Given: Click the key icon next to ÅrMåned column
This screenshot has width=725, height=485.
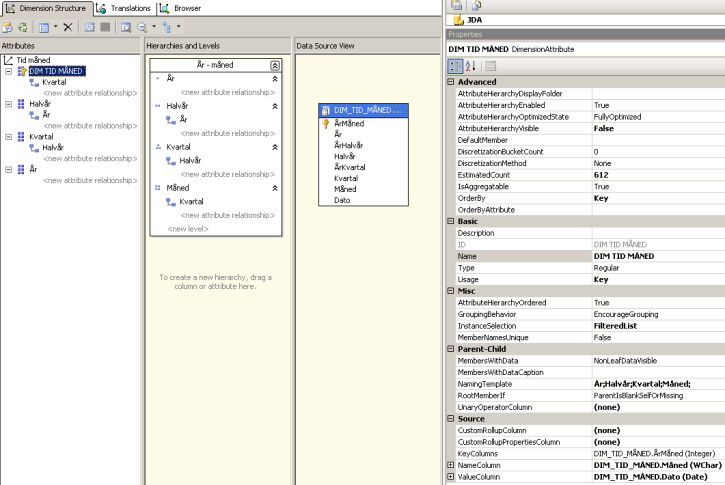Looking at the screenshot, I should coord(326,124).
